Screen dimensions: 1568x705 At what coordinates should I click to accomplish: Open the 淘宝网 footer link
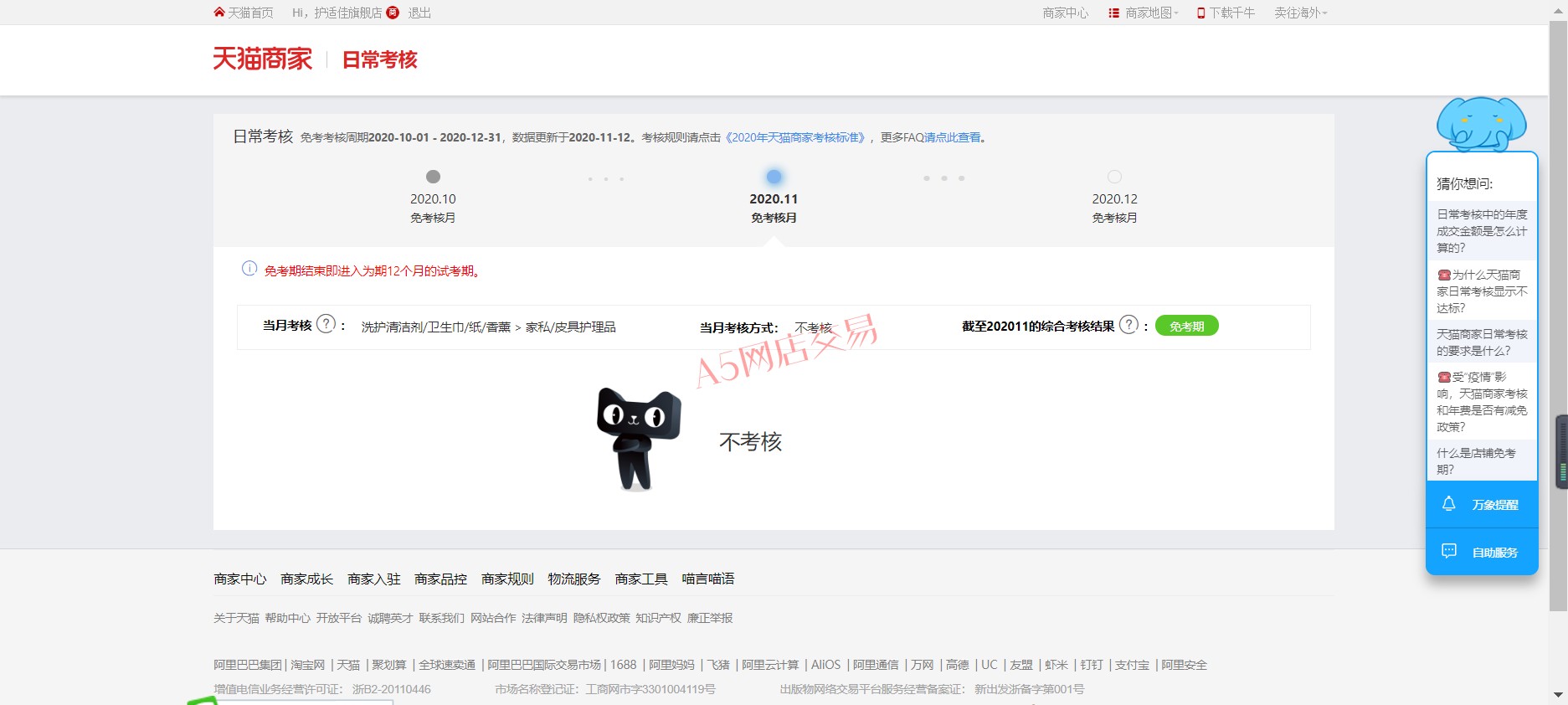click(x=308, y=665)
